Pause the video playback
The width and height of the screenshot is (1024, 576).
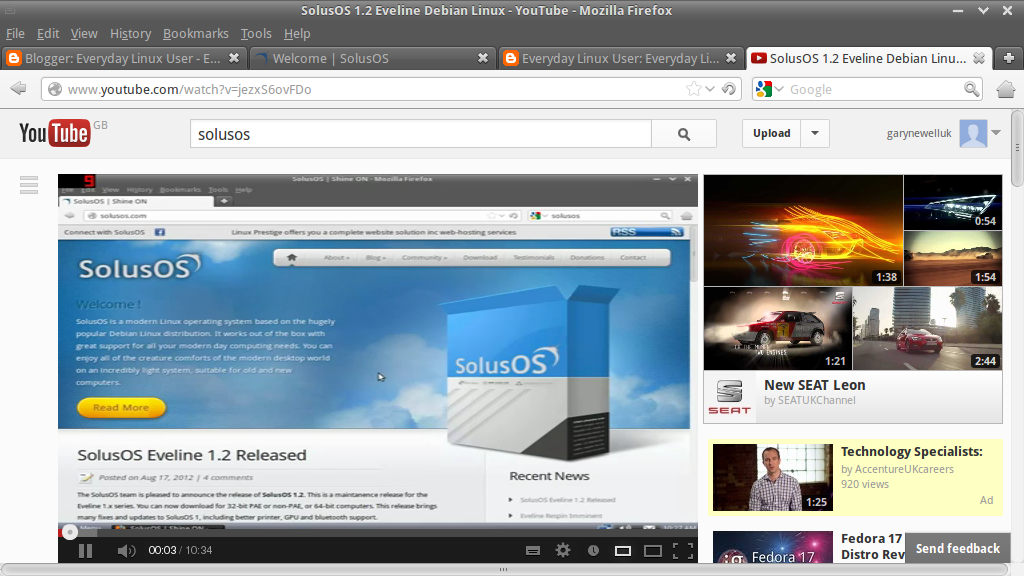(86, 551)
